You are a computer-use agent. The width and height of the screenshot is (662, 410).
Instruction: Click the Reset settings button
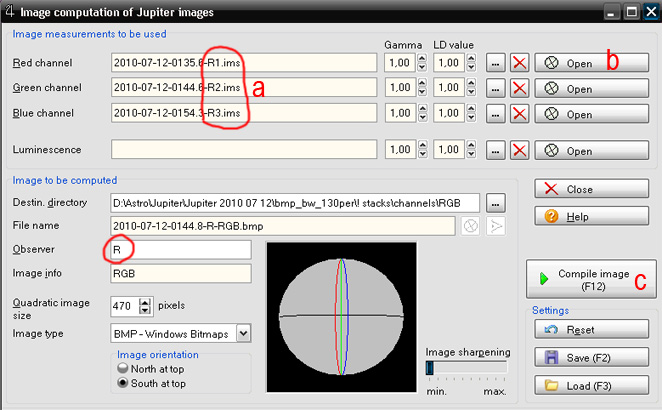(x=585, y=329)
